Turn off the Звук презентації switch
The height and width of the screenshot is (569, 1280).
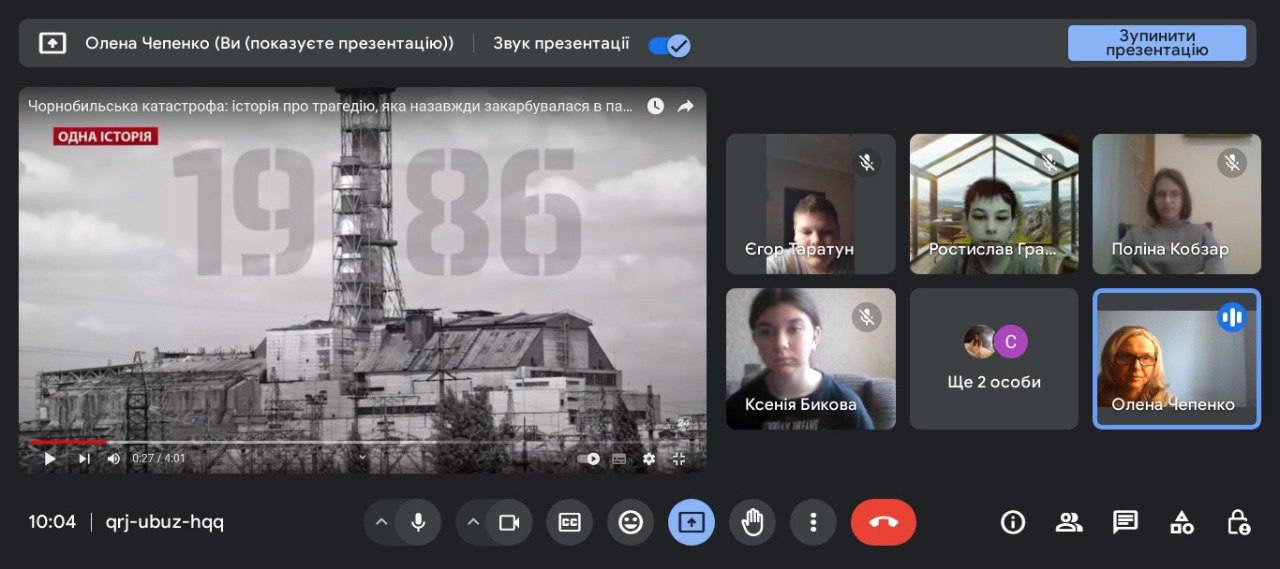point(669,45)
